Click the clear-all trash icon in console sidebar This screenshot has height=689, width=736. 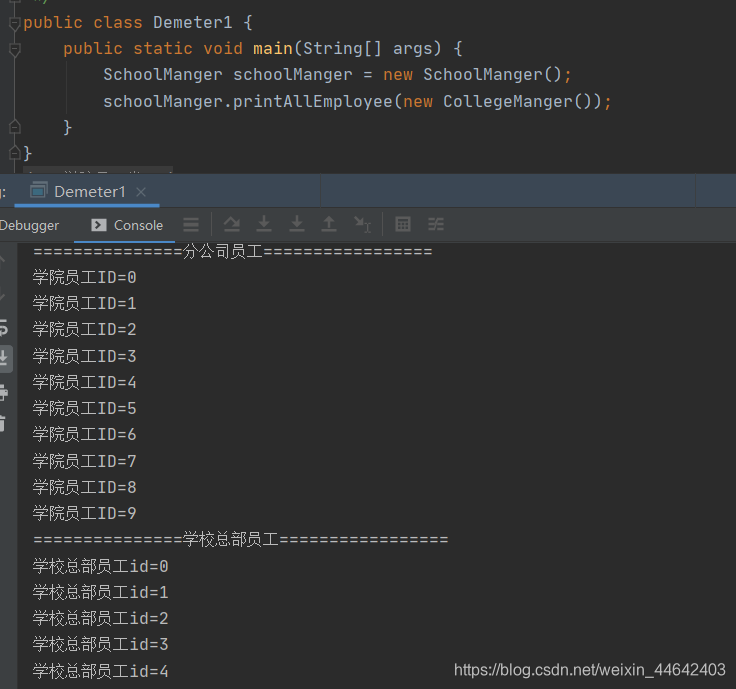tap(3, 423)
